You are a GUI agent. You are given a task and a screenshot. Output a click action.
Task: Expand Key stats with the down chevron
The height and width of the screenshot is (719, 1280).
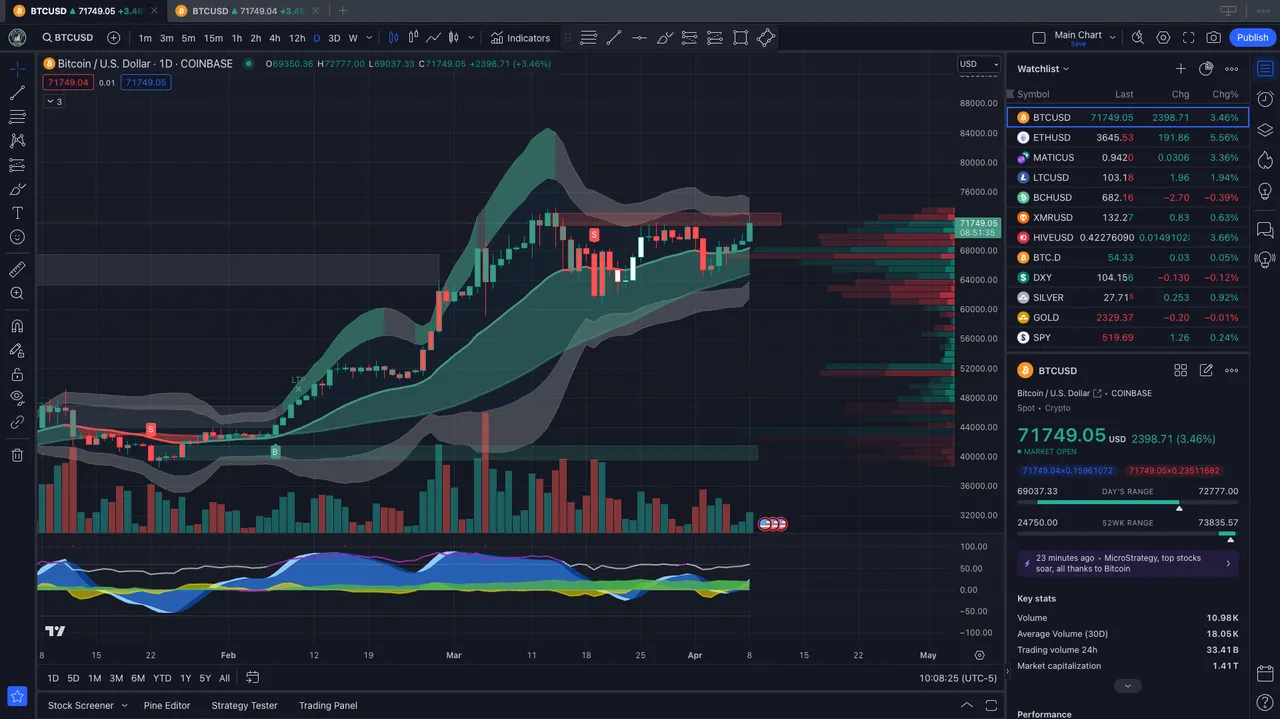pos(1128,686)
